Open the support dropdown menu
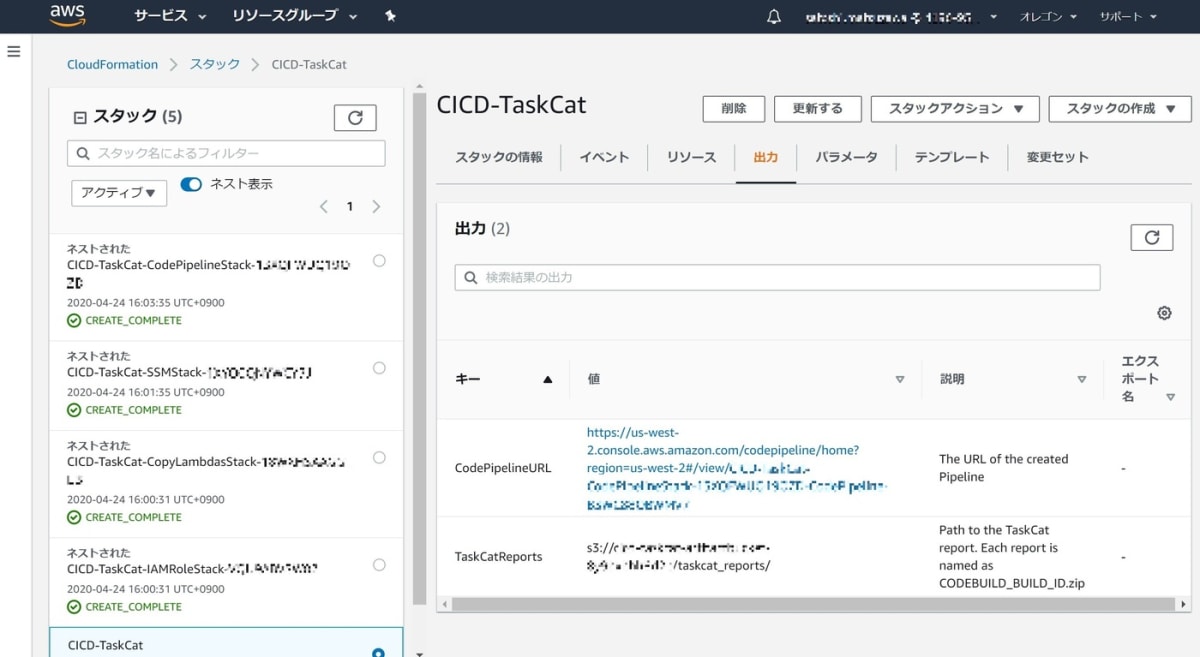 pos(1128,17)
